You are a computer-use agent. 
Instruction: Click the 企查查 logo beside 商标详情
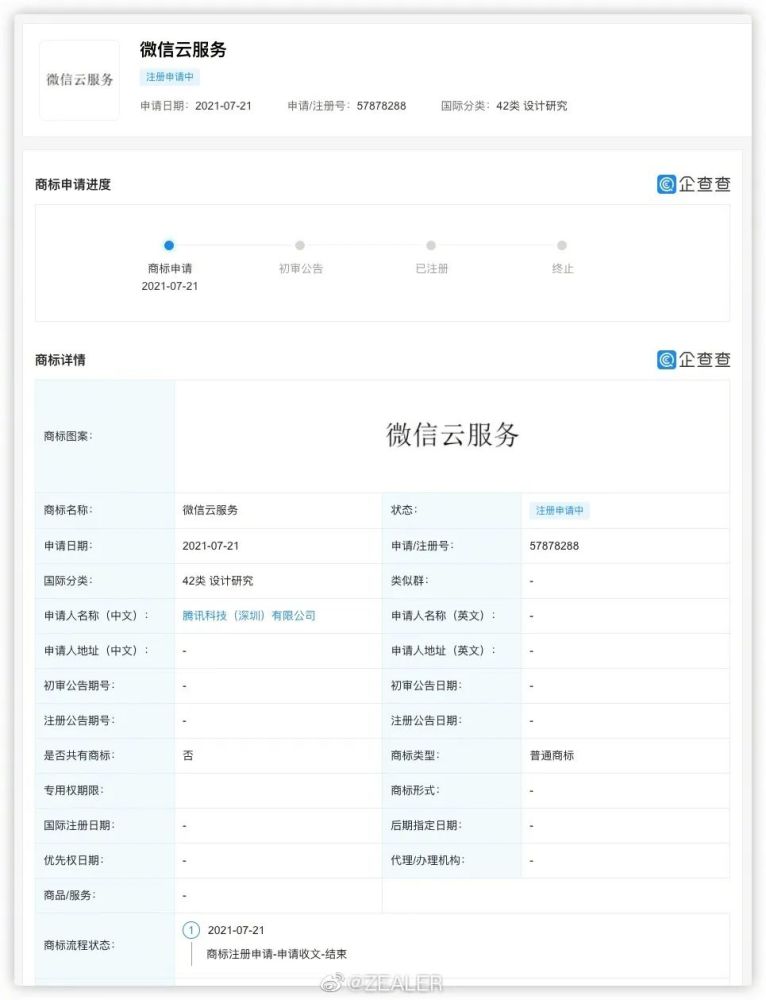coord(694,360)
